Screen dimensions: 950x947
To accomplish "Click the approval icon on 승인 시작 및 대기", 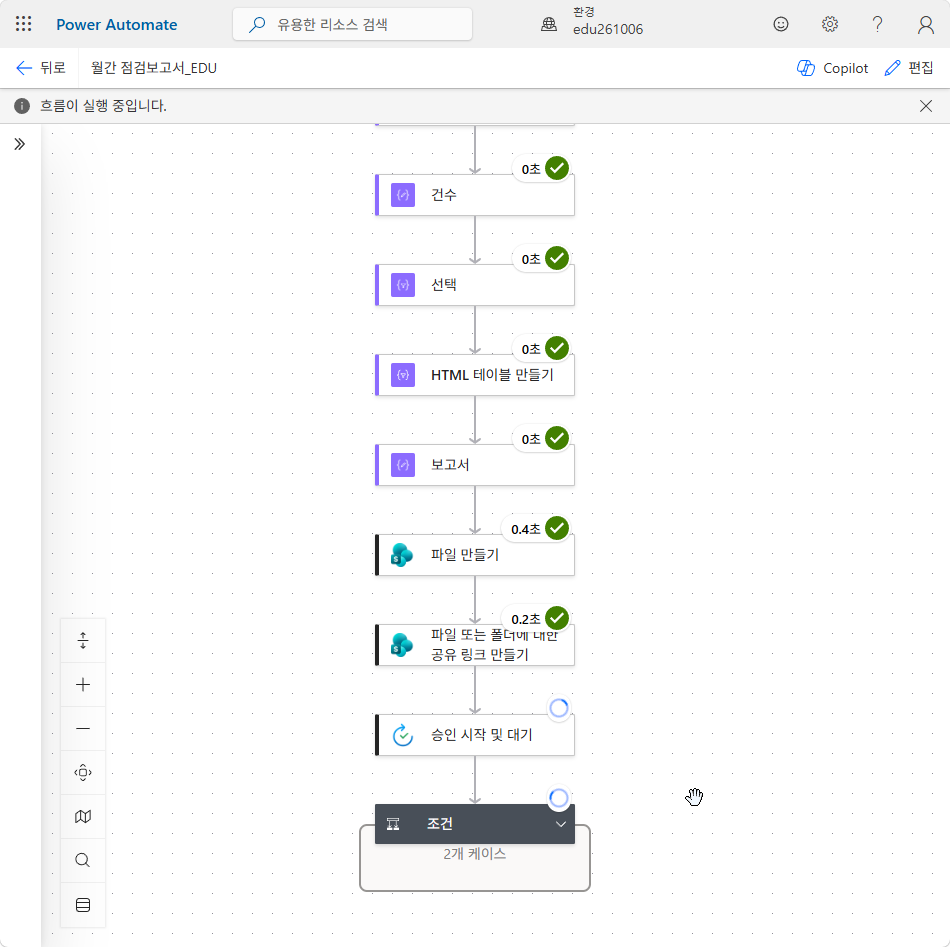I will [403, 735].
